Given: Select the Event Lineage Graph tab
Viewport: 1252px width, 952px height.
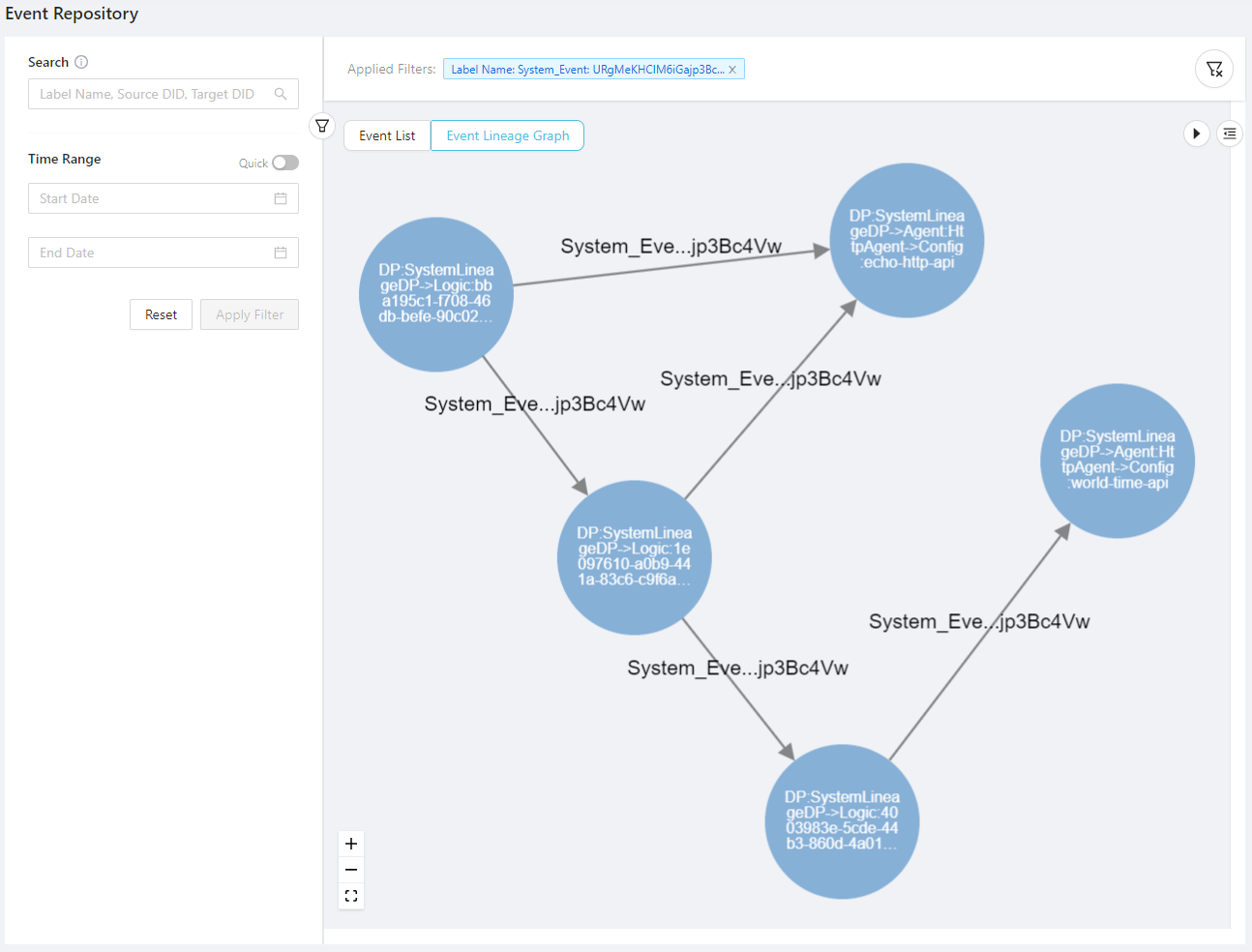Looking at the screenshot, I should point(507,135).
